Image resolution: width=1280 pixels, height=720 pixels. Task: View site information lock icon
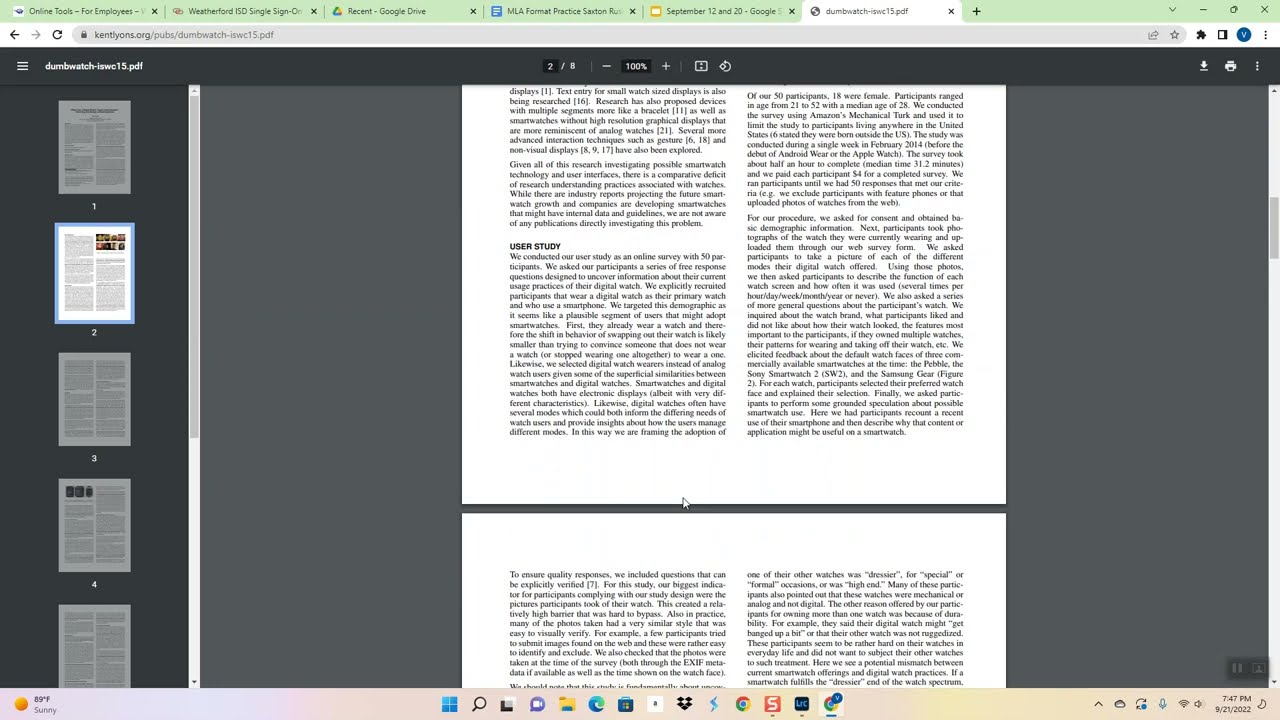[84, 35]
